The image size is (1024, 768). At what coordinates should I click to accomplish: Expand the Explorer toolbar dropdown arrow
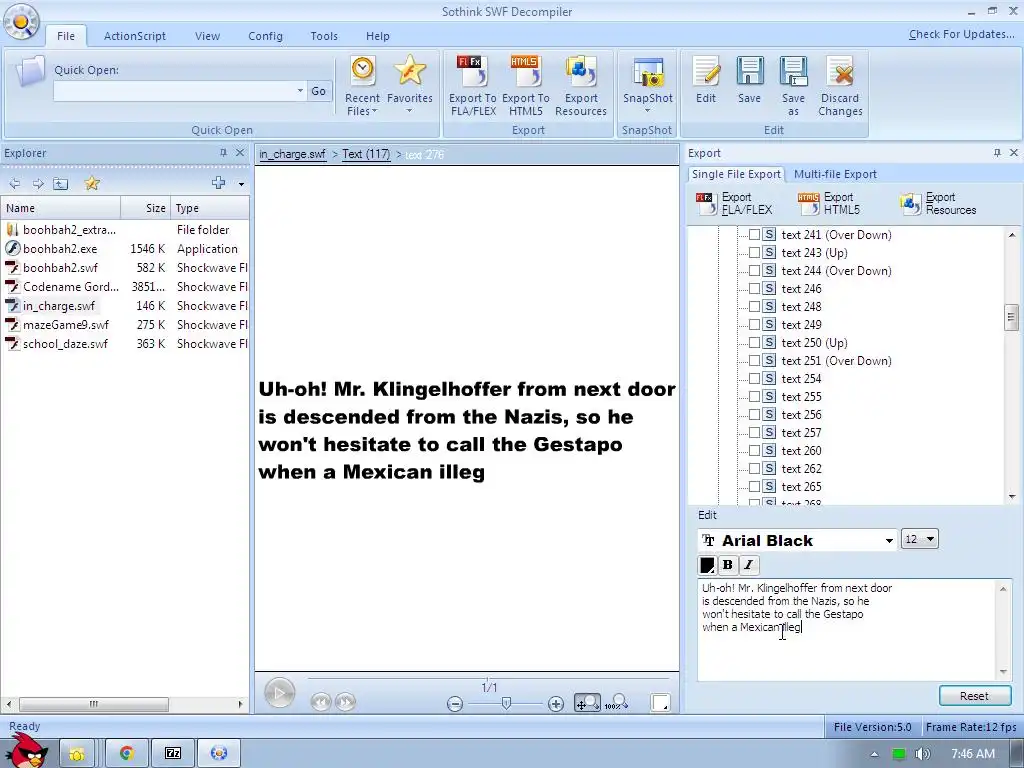[x=241, y=184]
